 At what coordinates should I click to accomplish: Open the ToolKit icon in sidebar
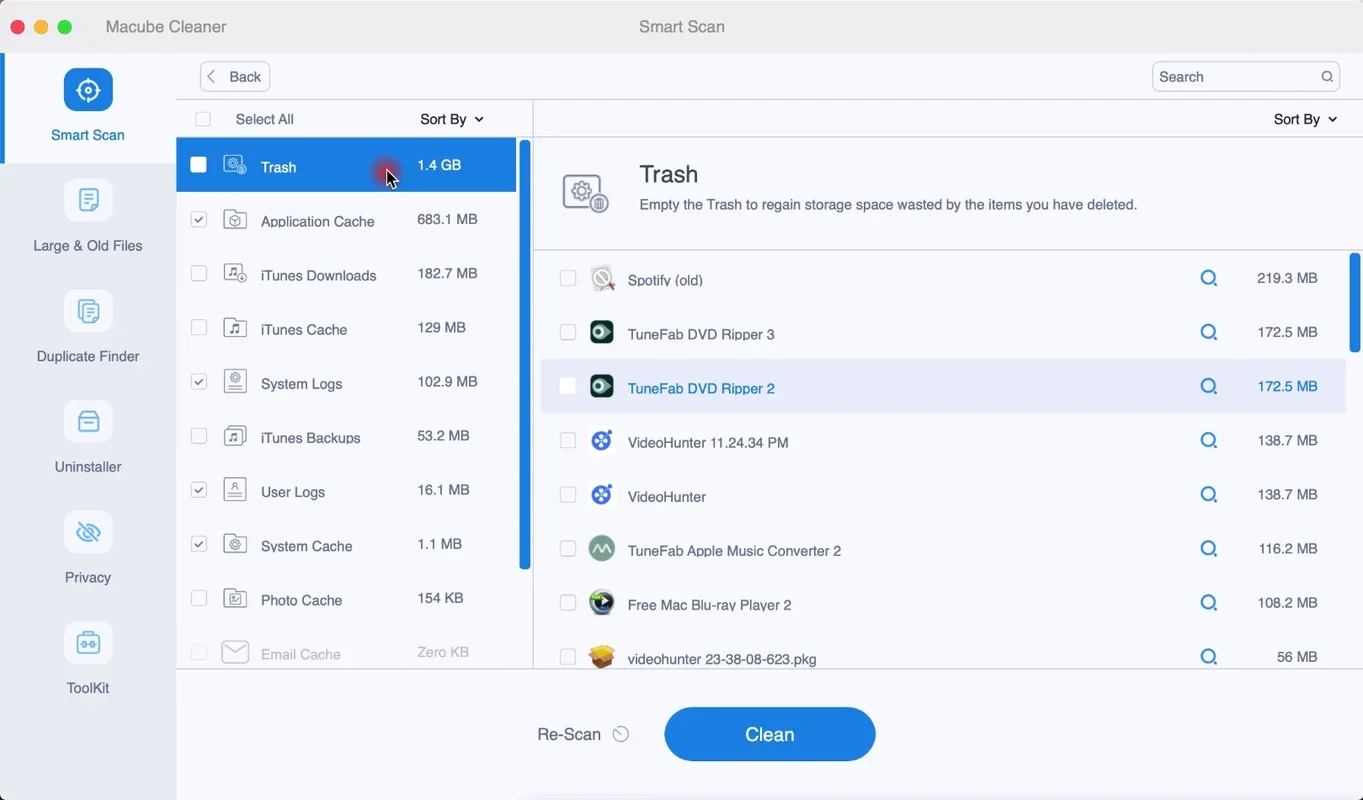tap(88, 643)
